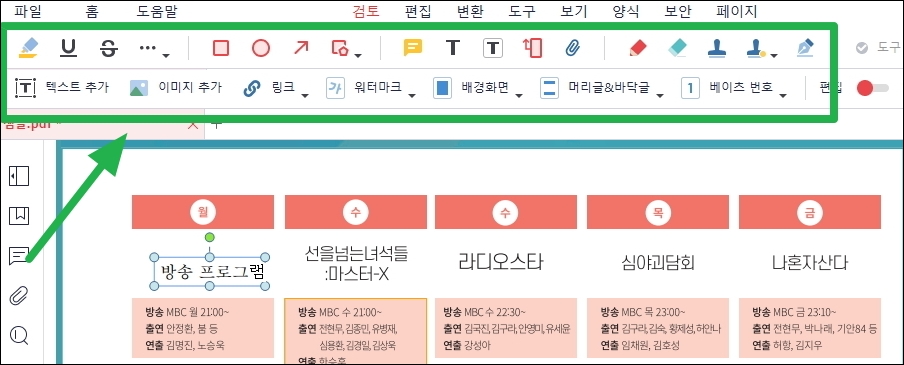
Task: Expand the polygon shapes dropdown arrow
Action: pyautogui.click(x=358, y=56)
